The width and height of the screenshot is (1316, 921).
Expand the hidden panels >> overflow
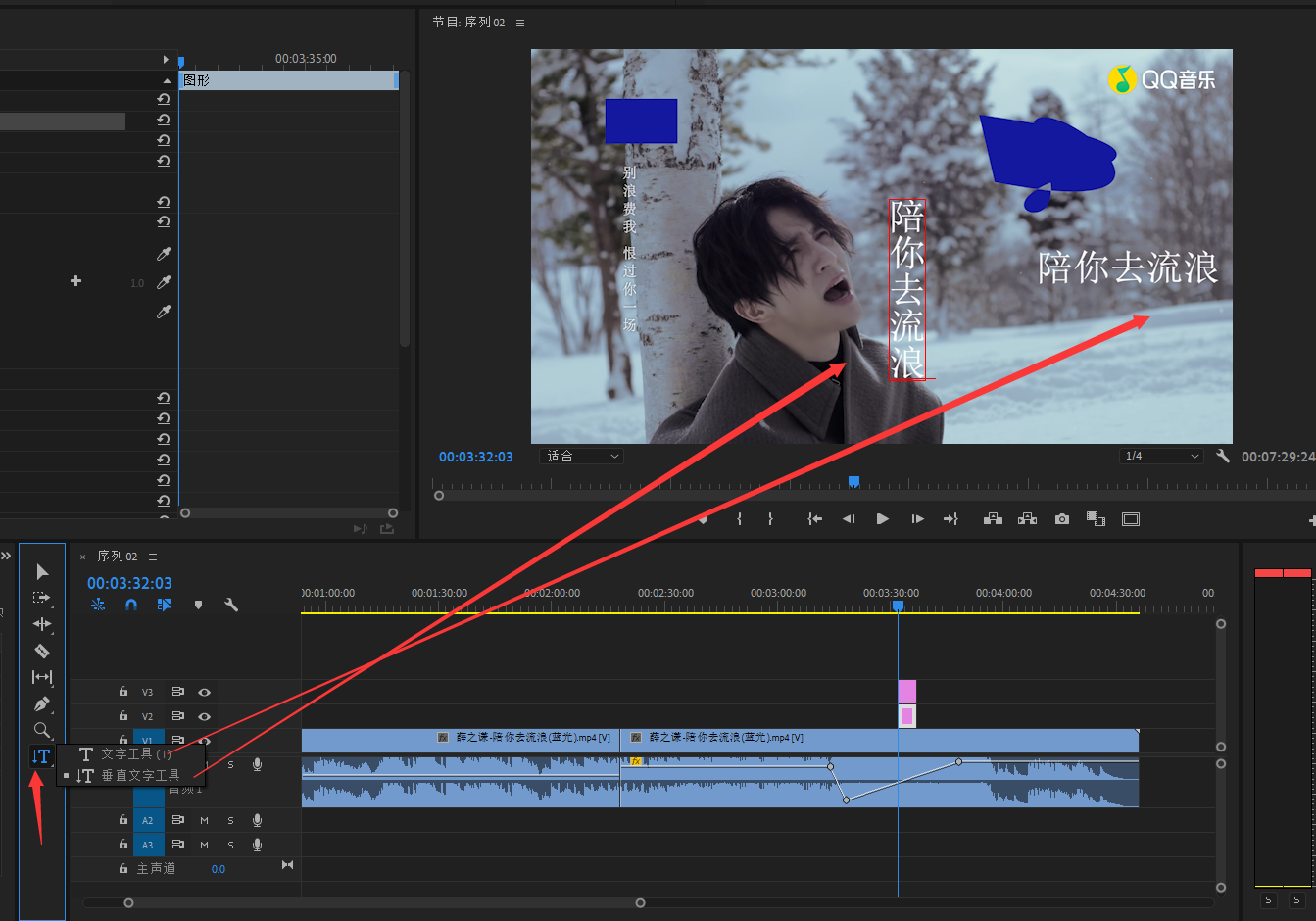[6, 556]
